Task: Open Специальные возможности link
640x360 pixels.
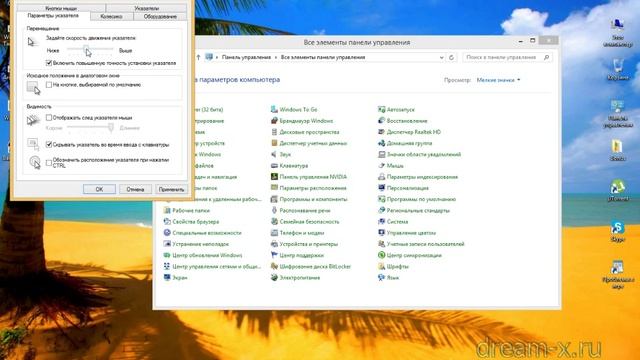Action: [x=207, y=233]
